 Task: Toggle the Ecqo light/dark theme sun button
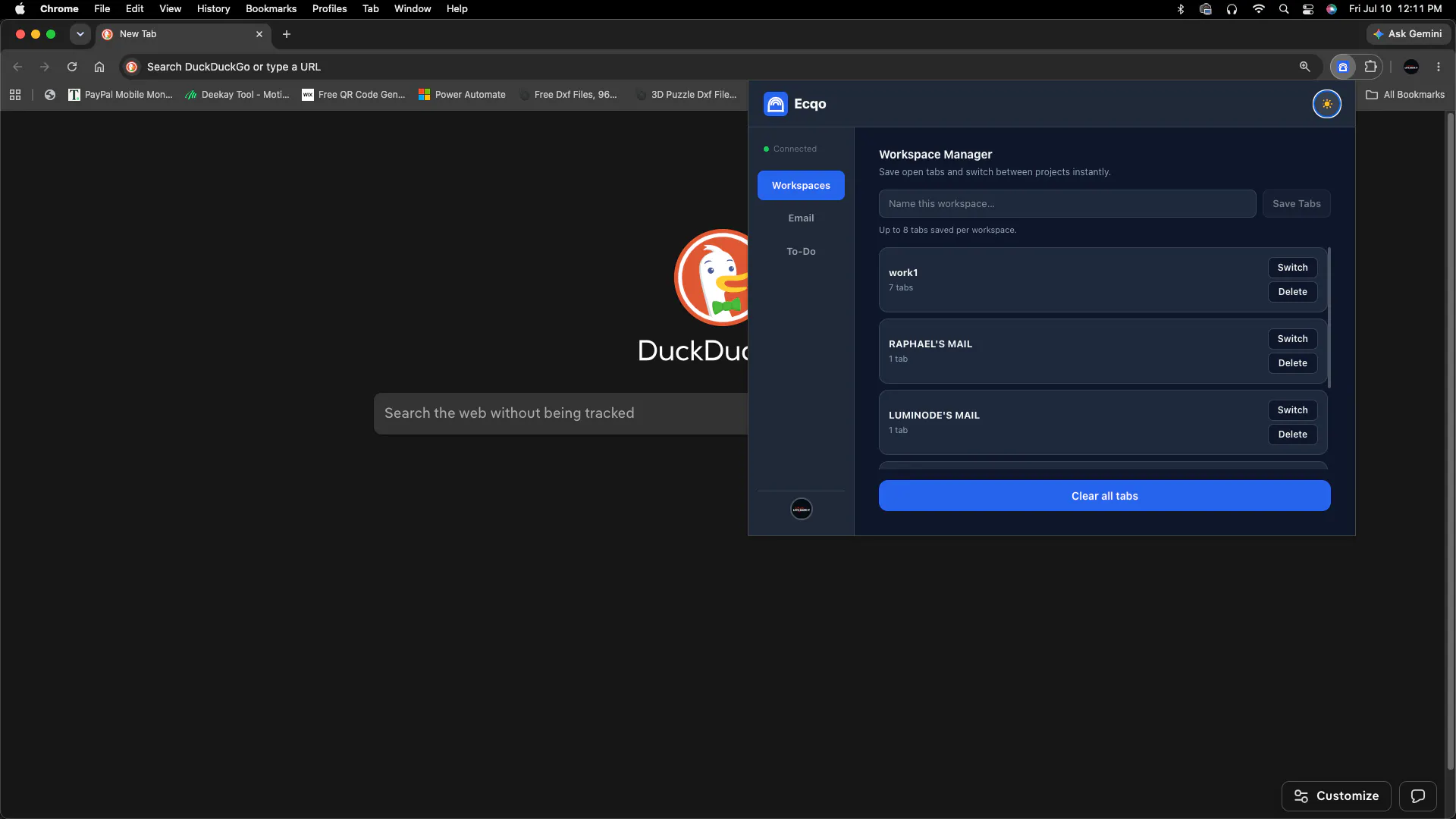[x=1326, y=104]
